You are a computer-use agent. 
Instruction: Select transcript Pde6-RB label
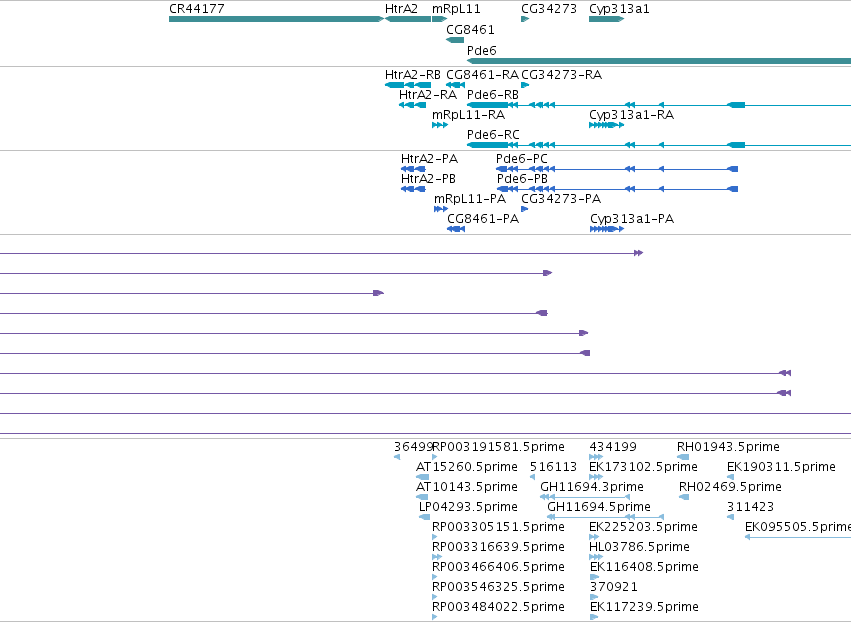493,95
